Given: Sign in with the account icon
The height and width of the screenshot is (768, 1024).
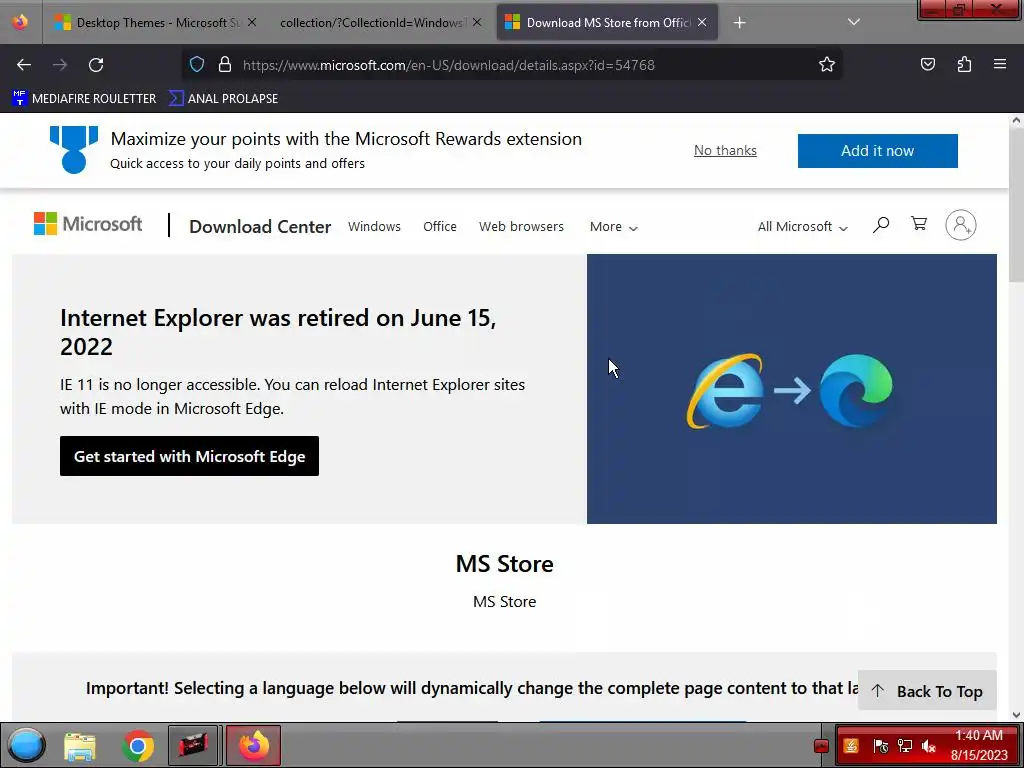Looking at the screenshot, I should [961, 225].
